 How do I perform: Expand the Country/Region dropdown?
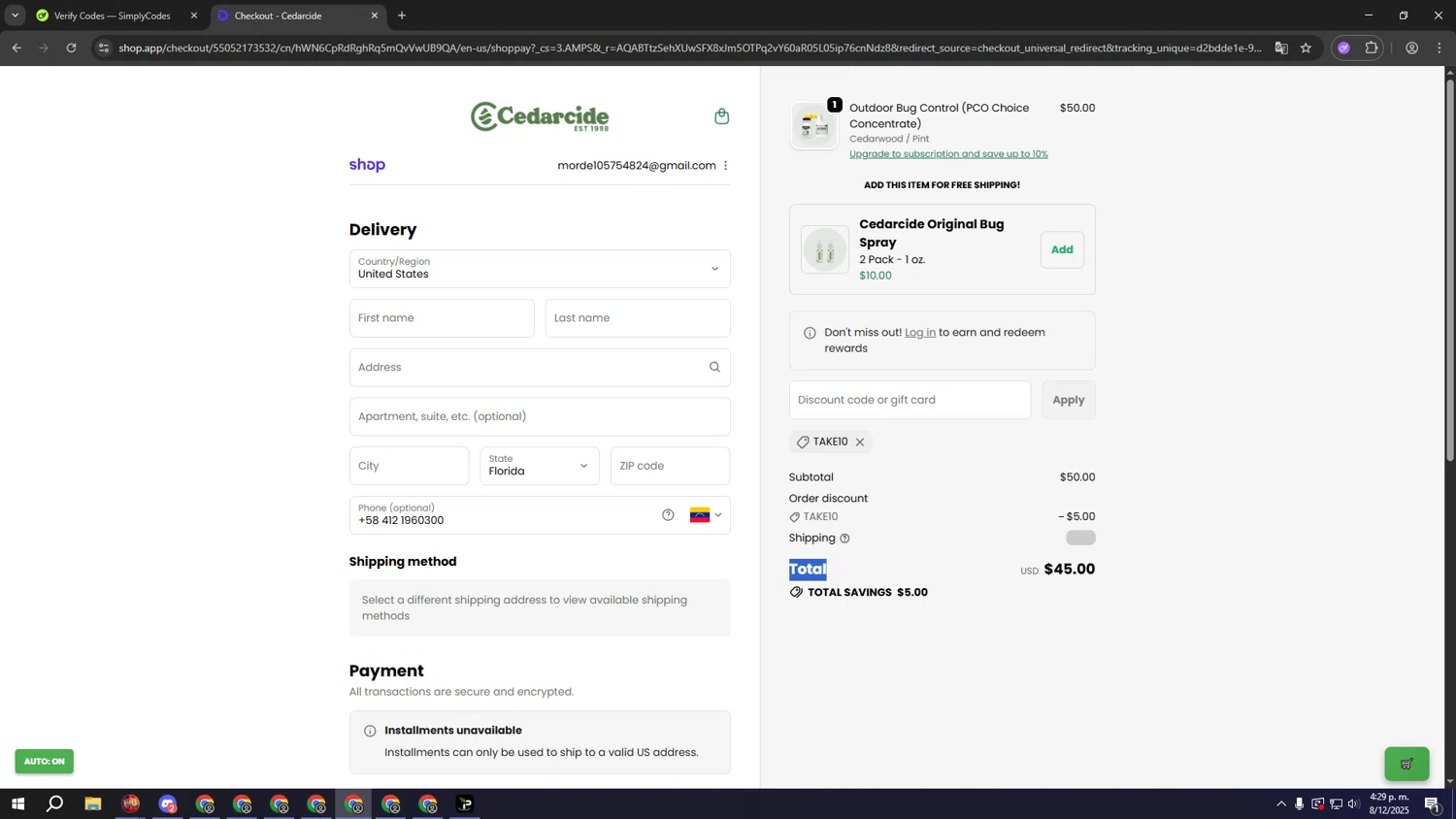pos(540,269)
